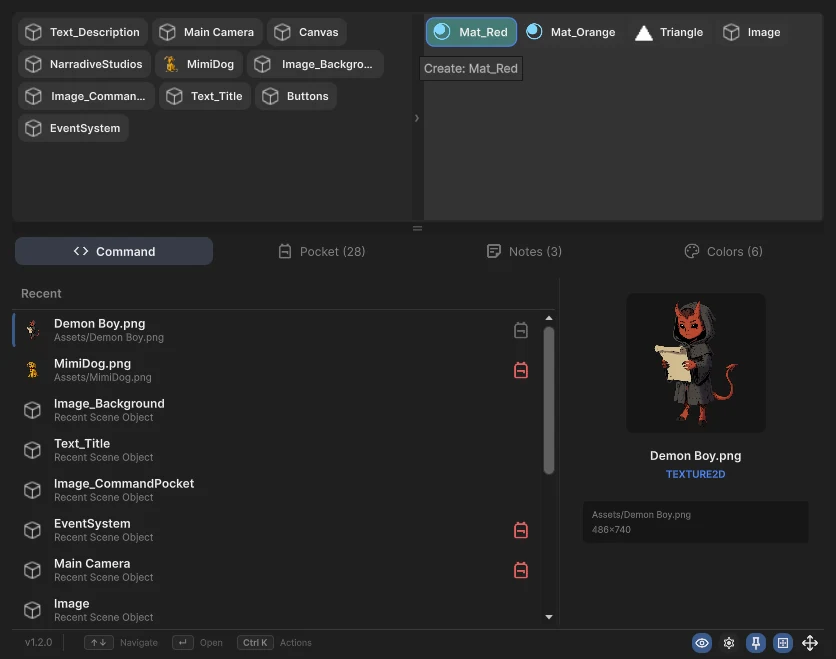The height and width of the screenshot is (659, 836).
Task: Click the TEXTURE2D type label
Action: [695, 474]
